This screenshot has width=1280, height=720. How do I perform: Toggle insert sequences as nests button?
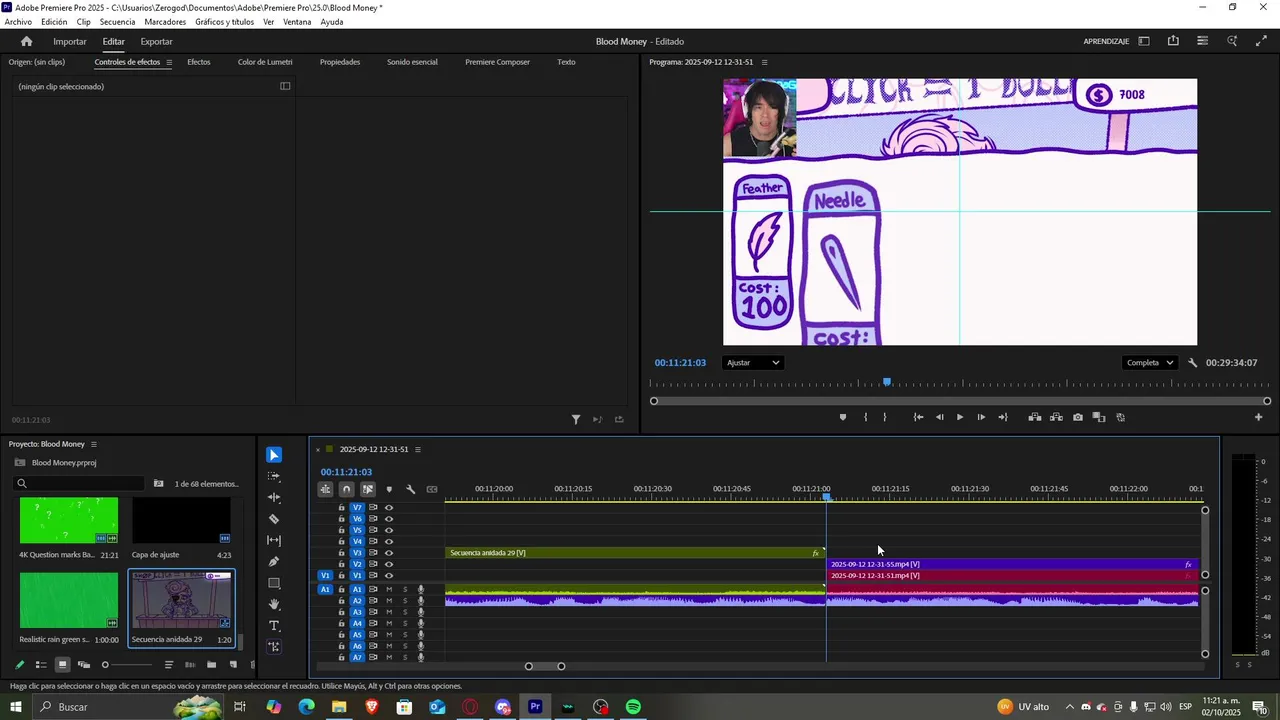point(325,489)
